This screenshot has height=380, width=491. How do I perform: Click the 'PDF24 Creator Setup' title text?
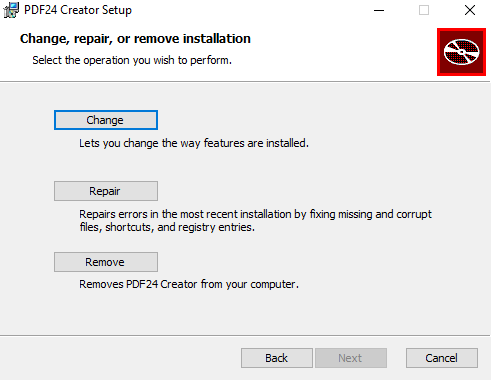click(x=78, y=10)
